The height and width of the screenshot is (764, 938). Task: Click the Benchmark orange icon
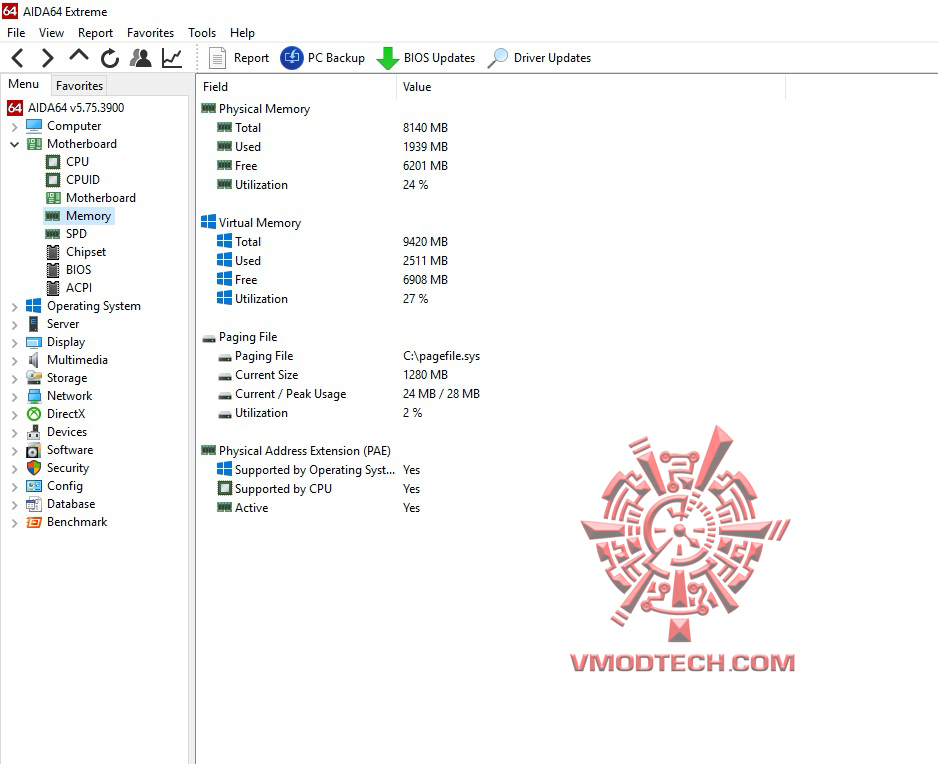click(34, 522)
